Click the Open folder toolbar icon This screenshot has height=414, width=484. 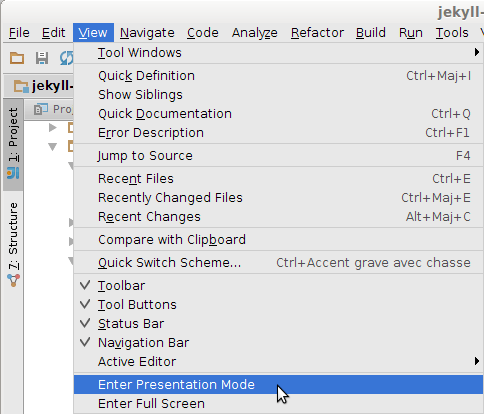[17, 58]
